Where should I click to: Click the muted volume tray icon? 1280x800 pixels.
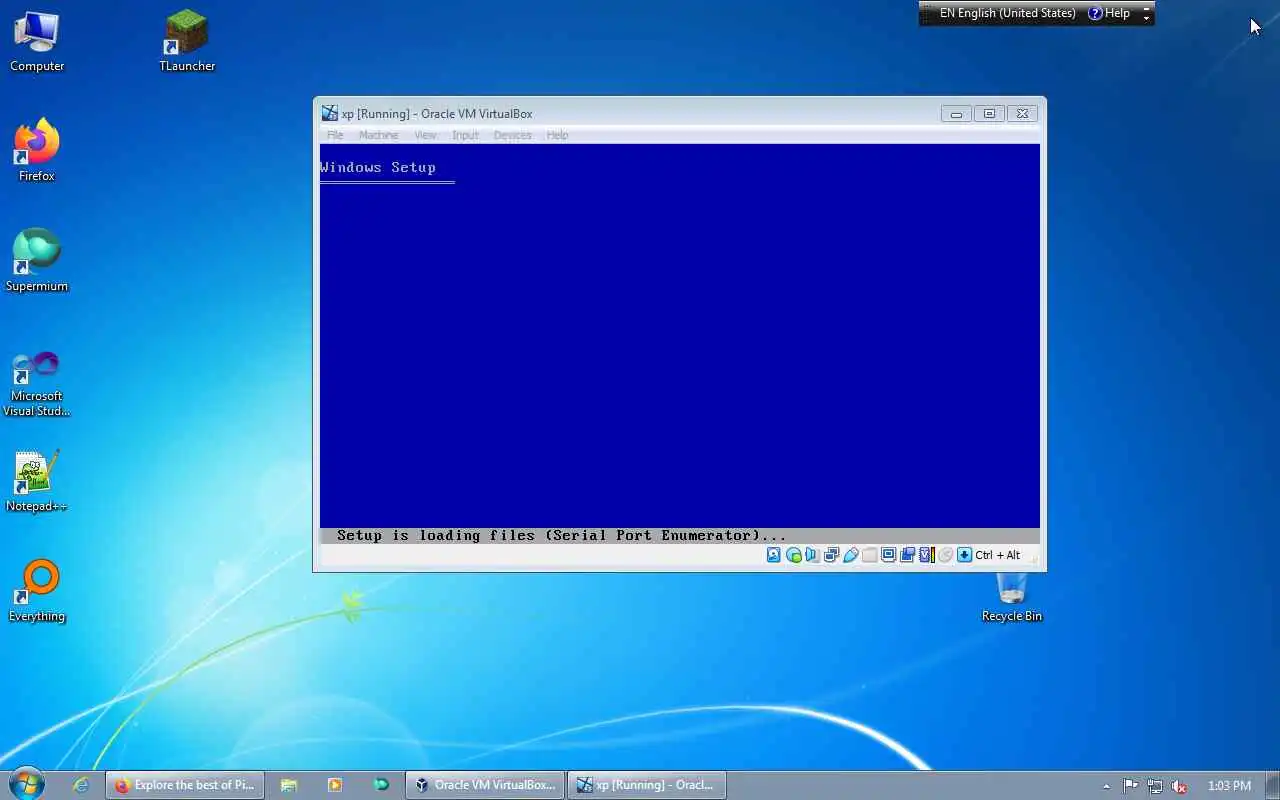1180,786
